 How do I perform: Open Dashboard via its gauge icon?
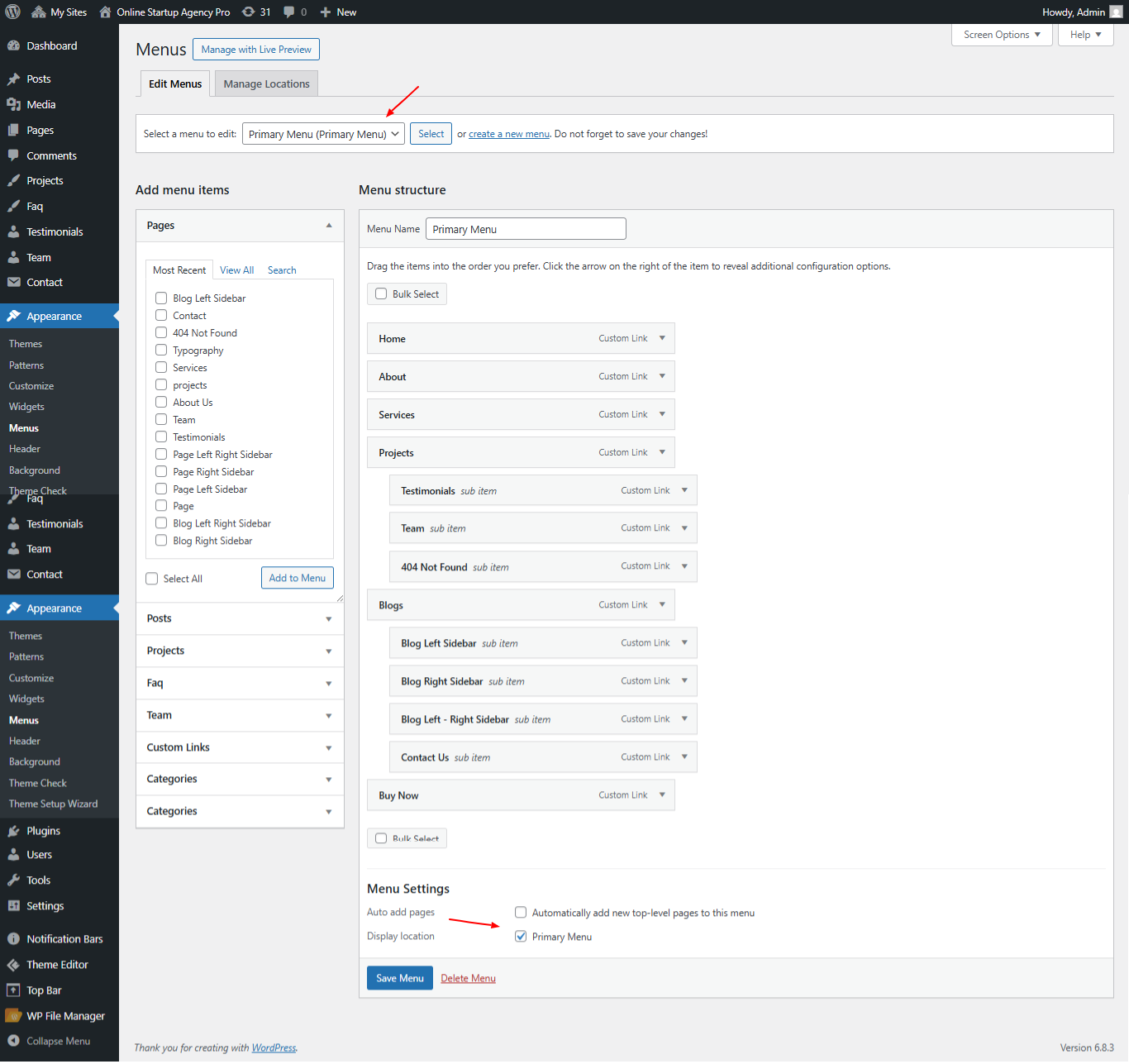coord(13,46)
